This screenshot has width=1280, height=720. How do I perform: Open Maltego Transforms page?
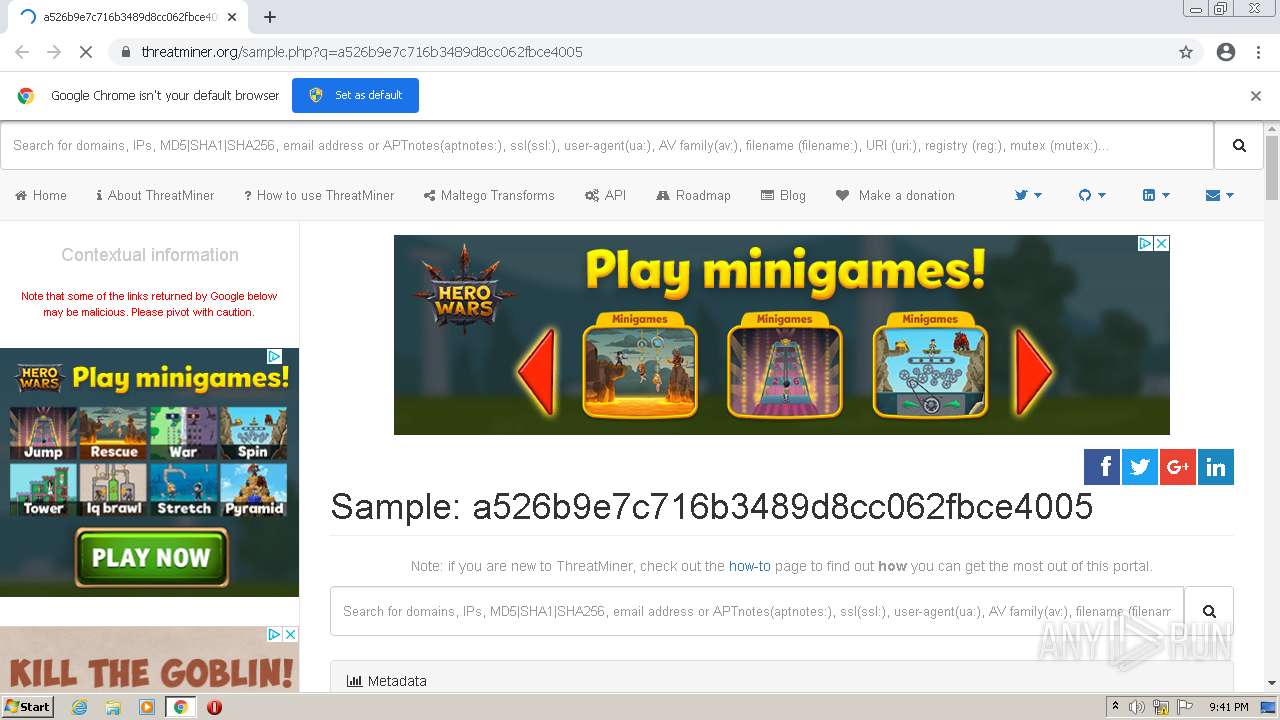pos(489,195)
